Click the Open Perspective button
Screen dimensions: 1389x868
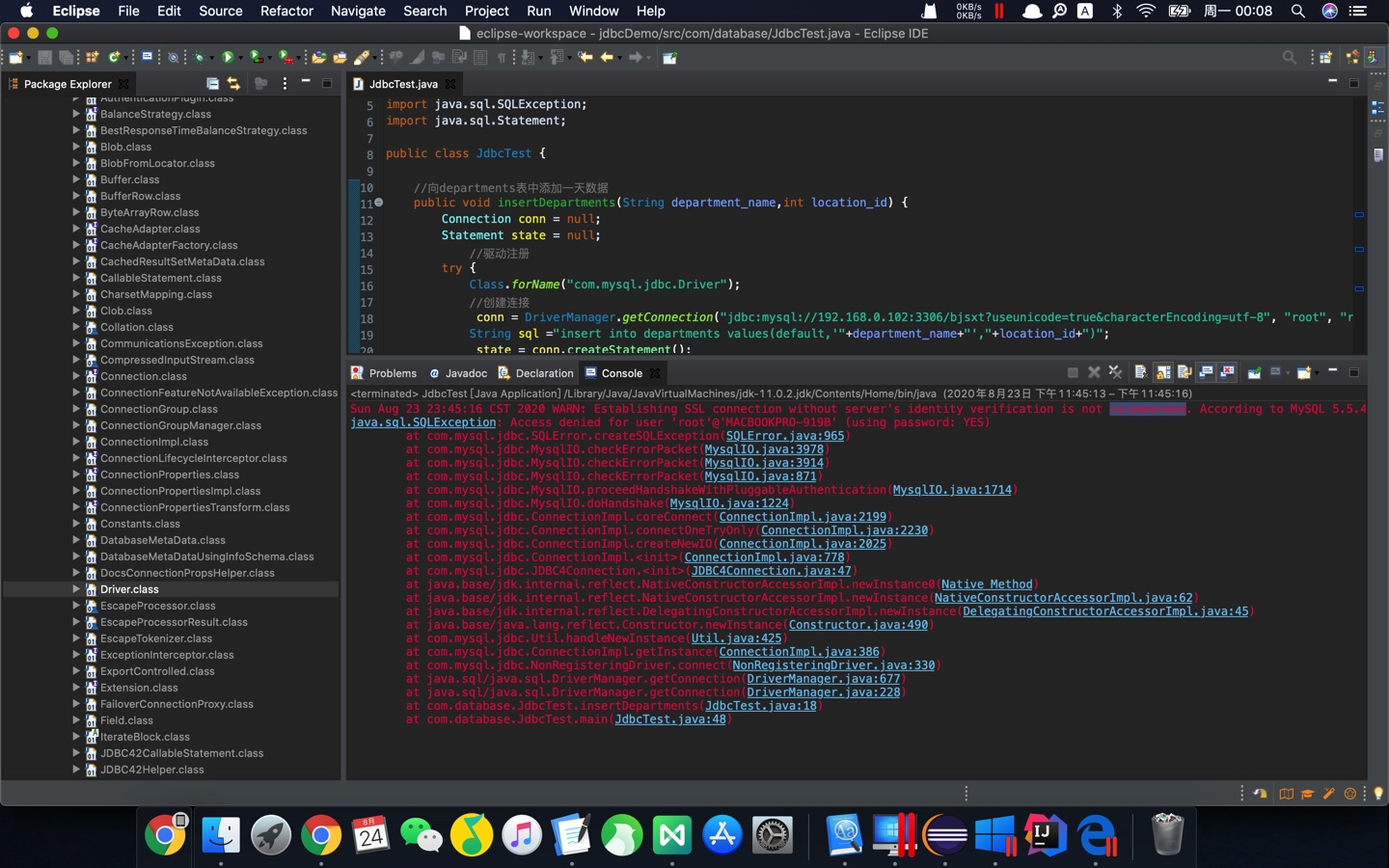pos(1326,58)
